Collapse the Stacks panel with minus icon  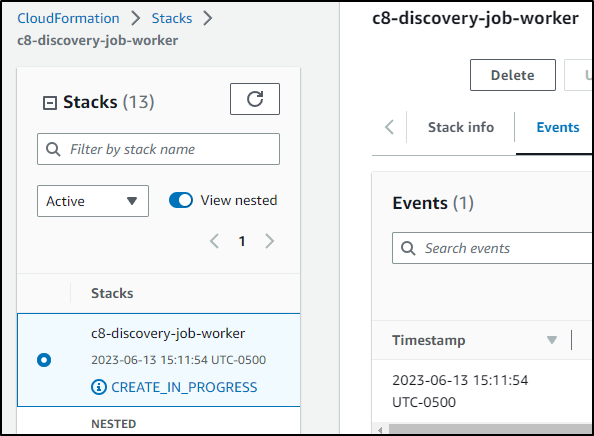(x=50, y=103)
